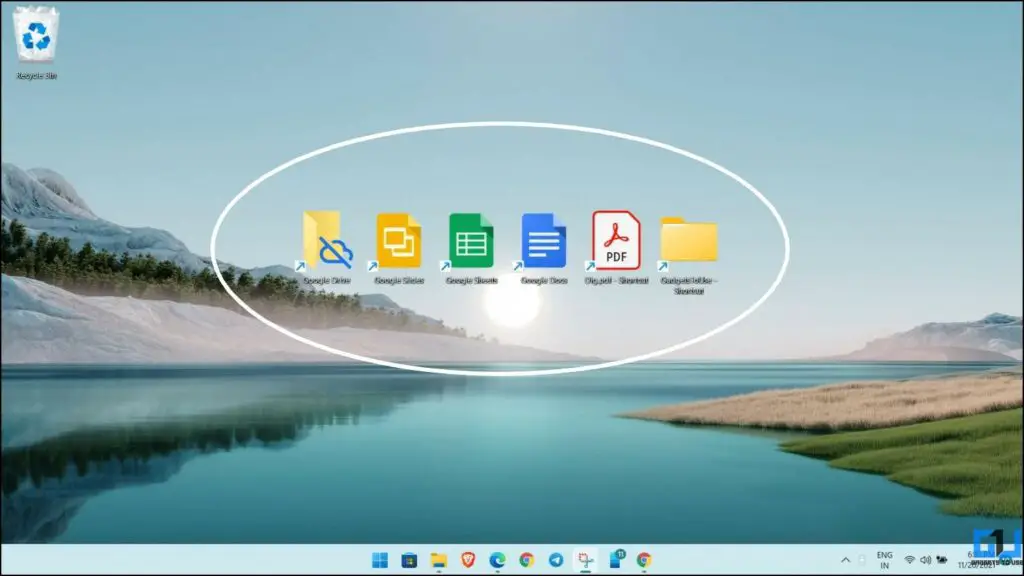Select the active Snipping Tool taskbar icon
The width and height of the screenshot is (1024, 576).
tap(584, 559)
